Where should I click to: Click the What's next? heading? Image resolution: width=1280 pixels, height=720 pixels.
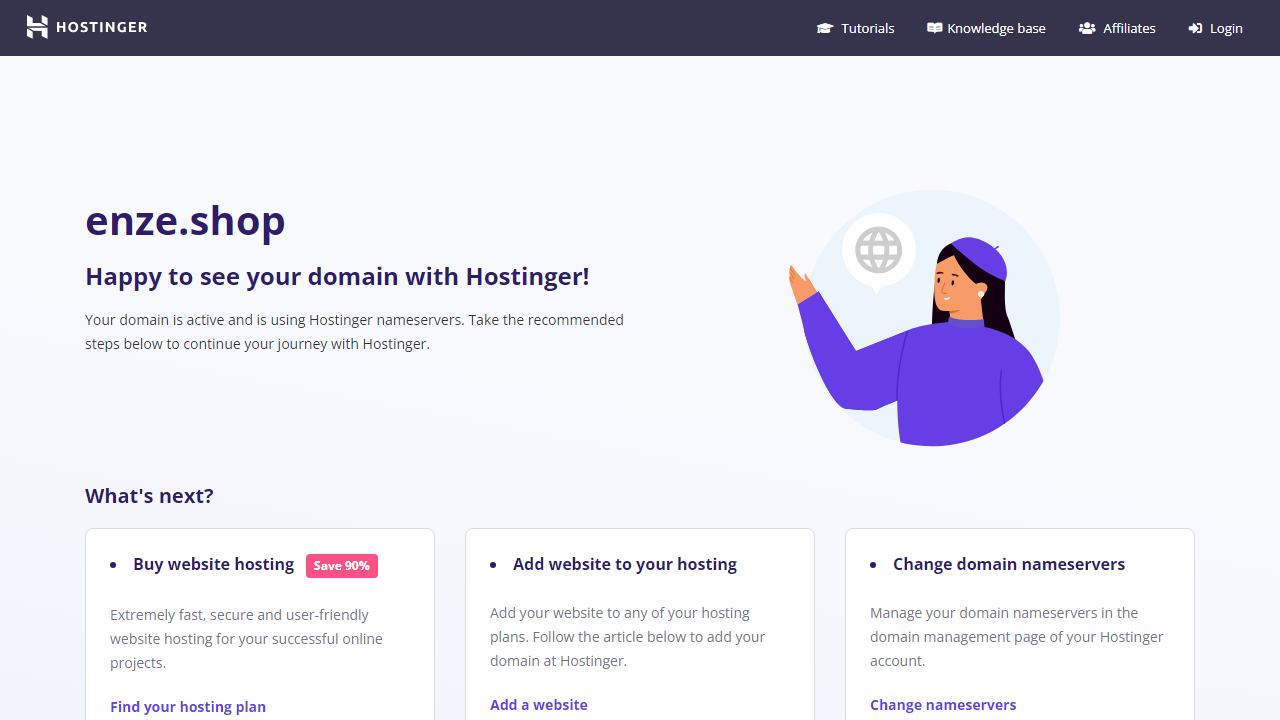pyautogui.click(x=149, y=496)
